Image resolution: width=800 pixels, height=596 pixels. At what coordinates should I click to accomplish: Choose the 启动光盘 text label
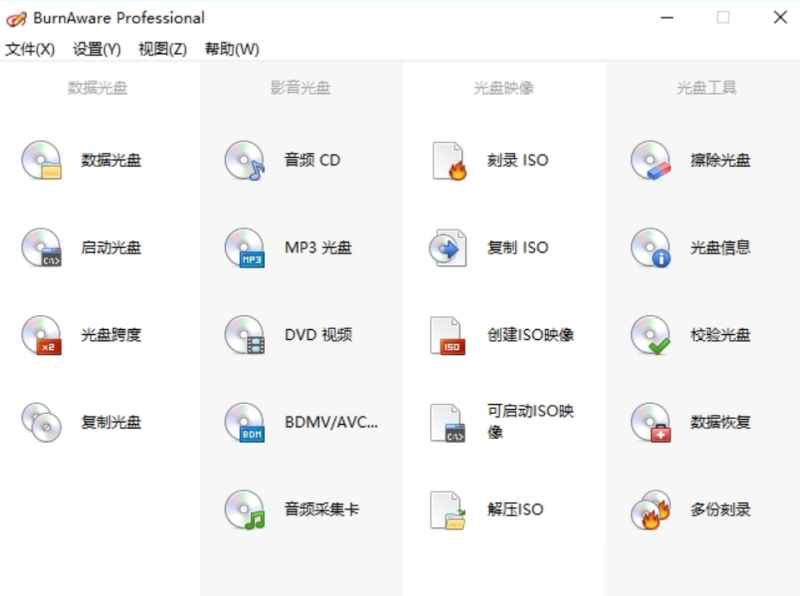coord(111,247)
